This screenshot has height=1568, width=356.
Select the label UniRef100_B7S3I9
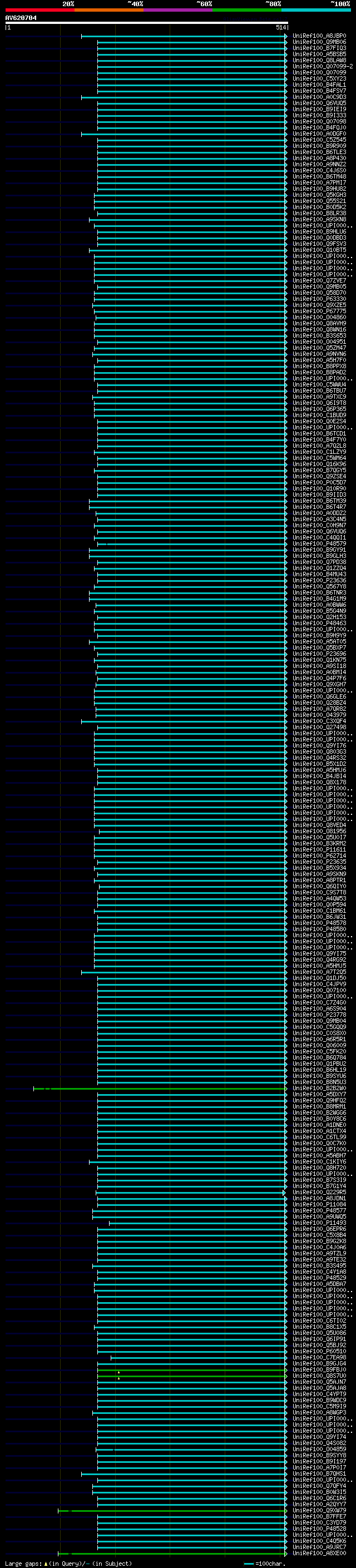[319, 1180]
